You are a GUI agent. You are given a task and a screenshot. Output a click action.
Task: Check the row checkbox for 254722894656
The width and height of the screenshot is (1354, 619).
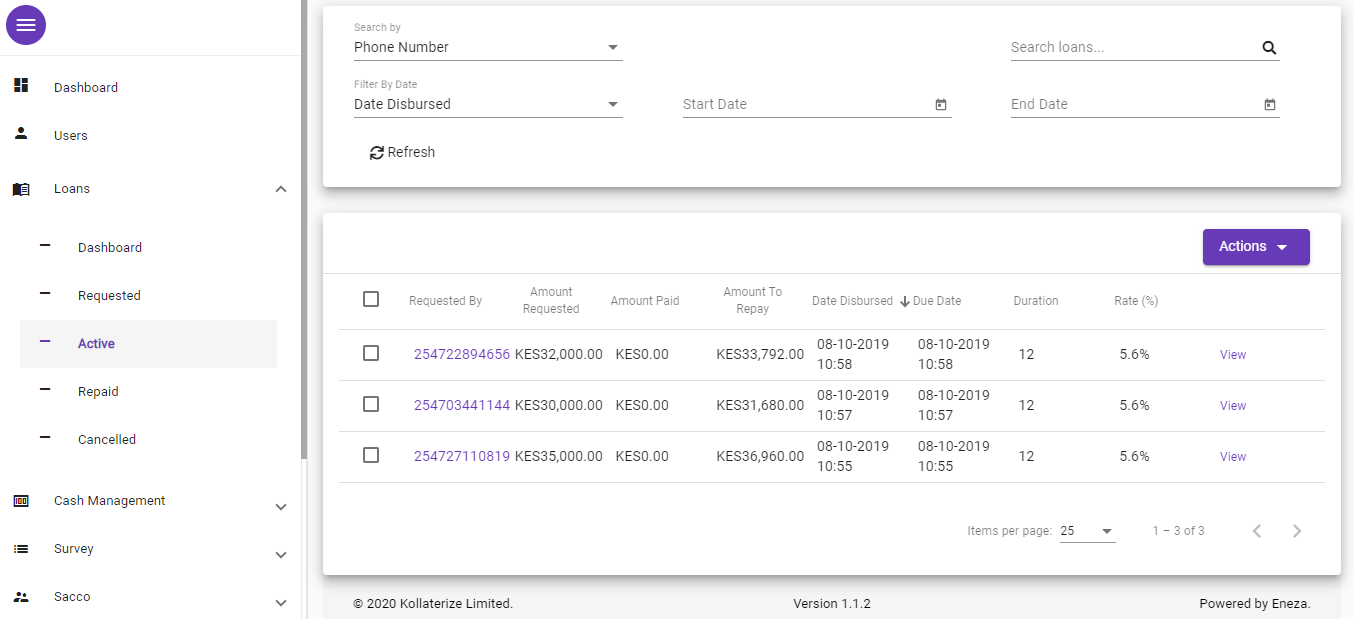(x=371, y=353)
